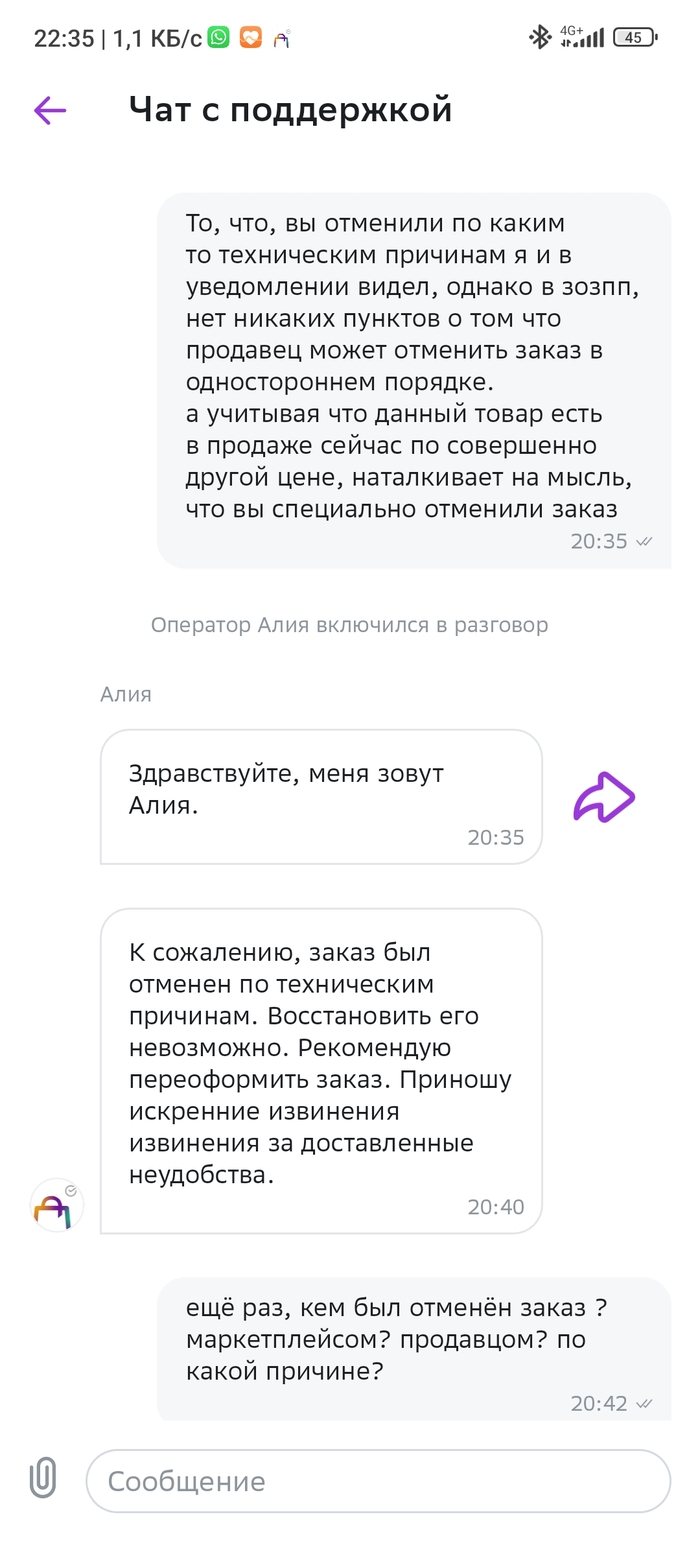Tap the Bluetooth status icon
This screenshot has width=700, height=1556.
pyautogui.click(x=540, y=38)
